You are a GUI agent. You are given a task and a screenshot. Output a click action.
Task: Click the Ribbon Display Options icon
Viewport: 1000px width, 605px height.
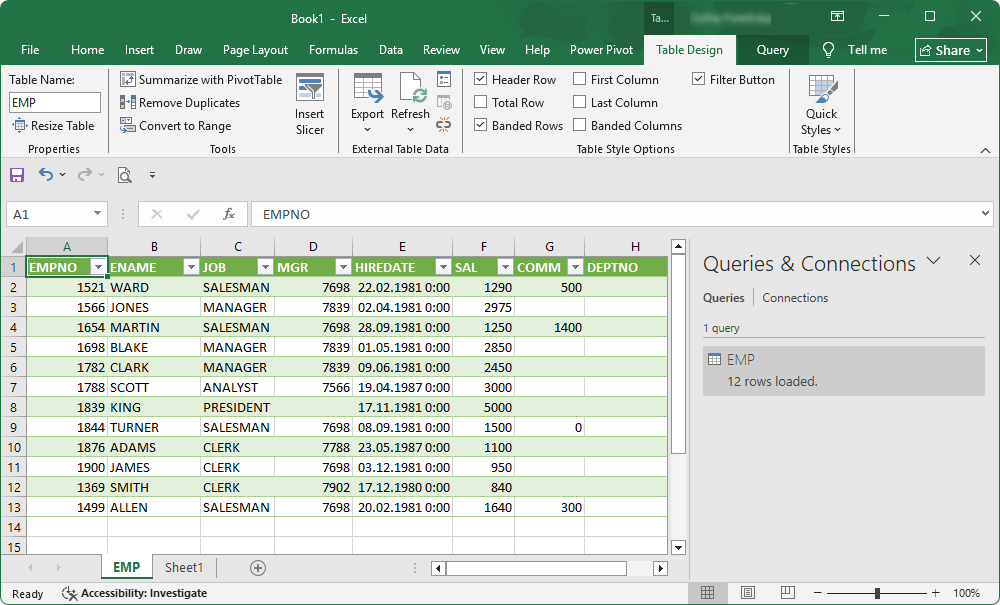(x=837, y=17)
